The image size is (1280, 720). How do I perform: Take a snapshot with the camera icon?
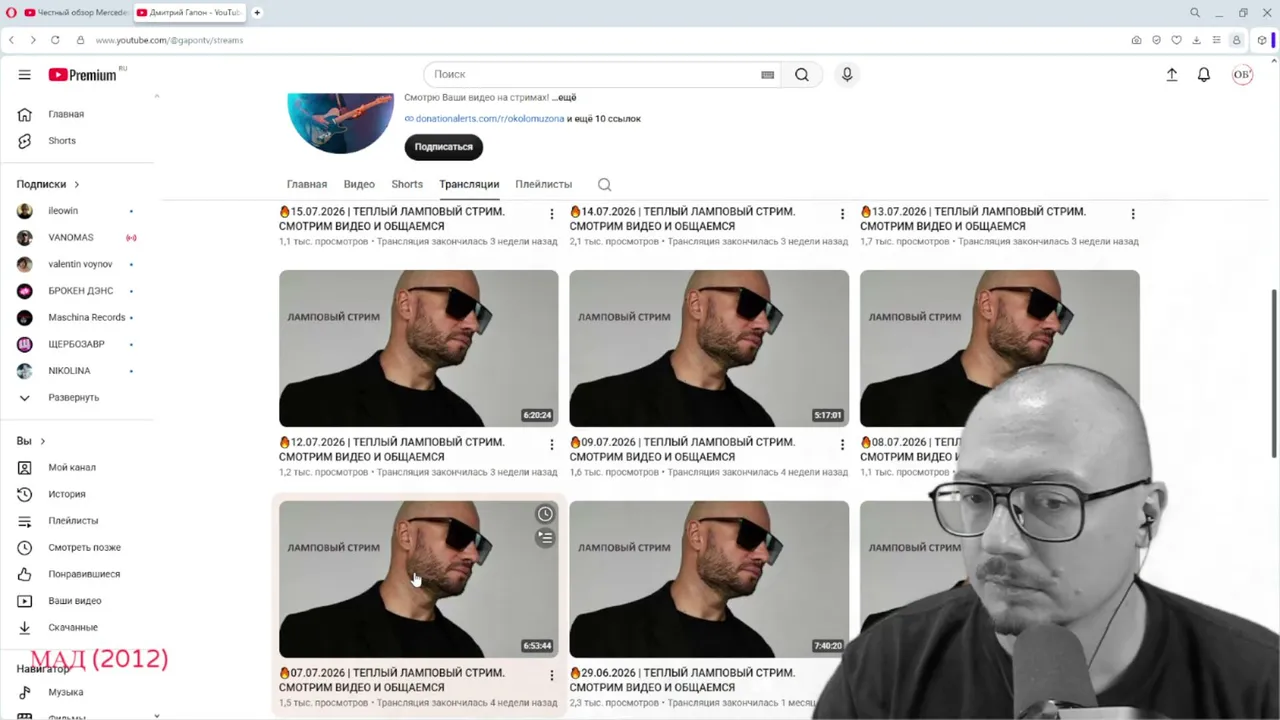pyautogui.click(x=1136, y=40)
